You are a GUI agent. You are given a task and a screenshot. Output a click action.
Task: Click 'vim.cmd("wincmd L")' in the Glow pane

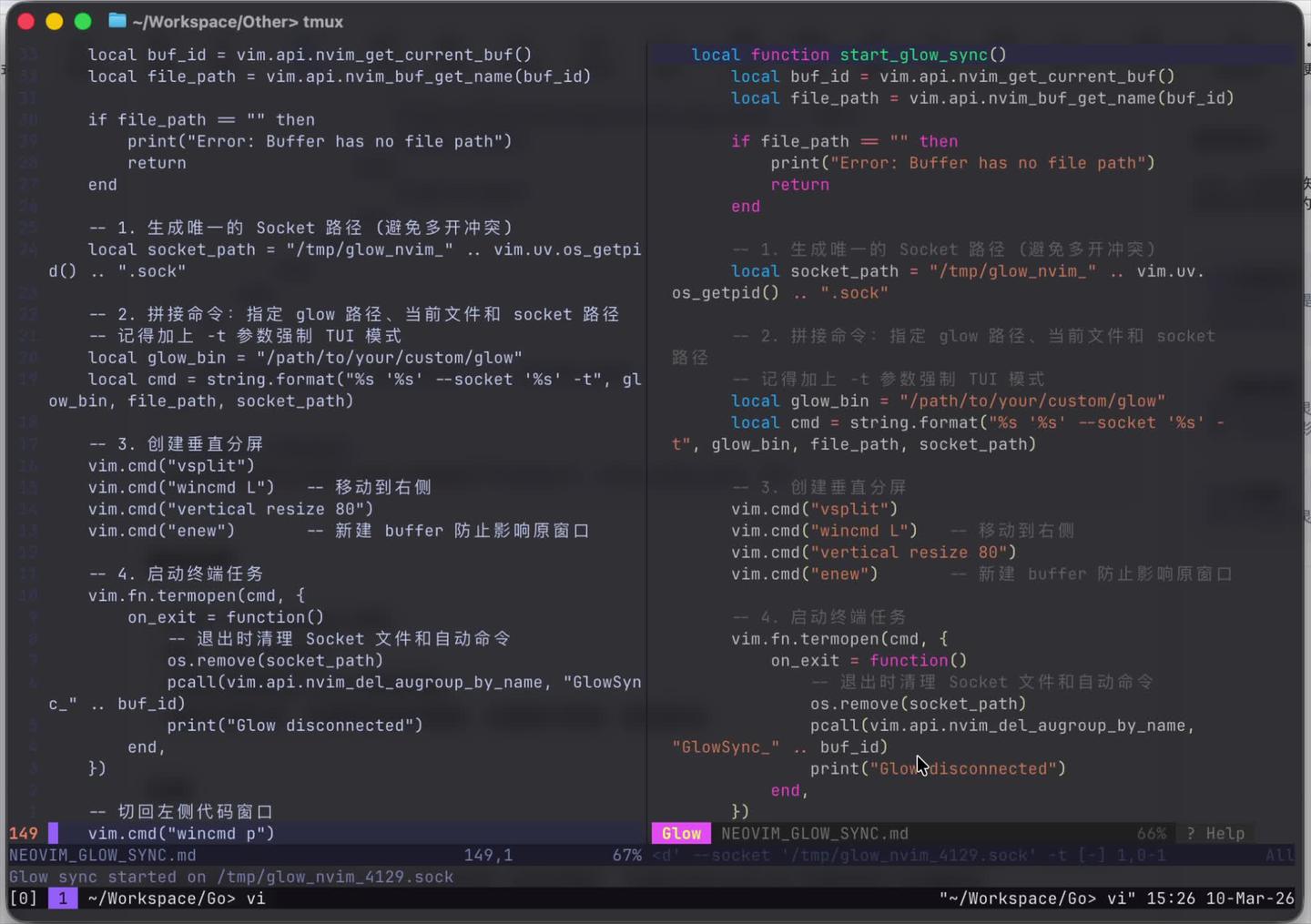(825, 531)
